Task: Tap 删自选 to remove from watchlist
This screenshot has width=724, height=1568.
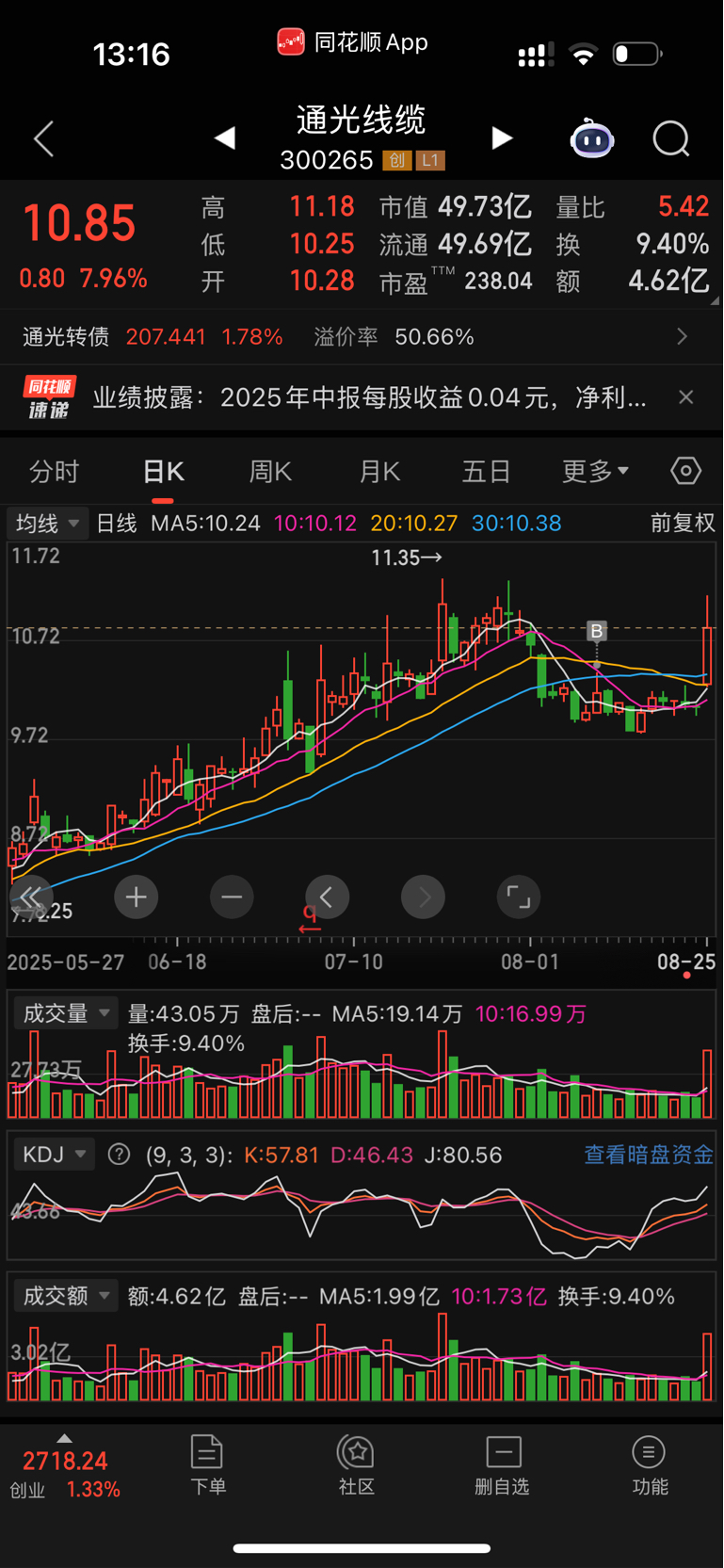Action: pyautogui.click(x=503, y=1465)
